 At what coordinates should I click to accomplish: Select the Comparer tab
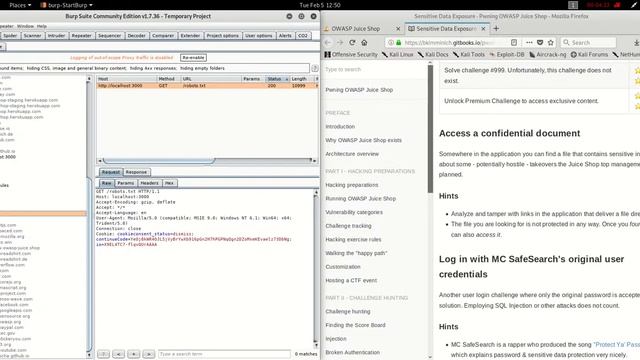click(x=163, y=36)
